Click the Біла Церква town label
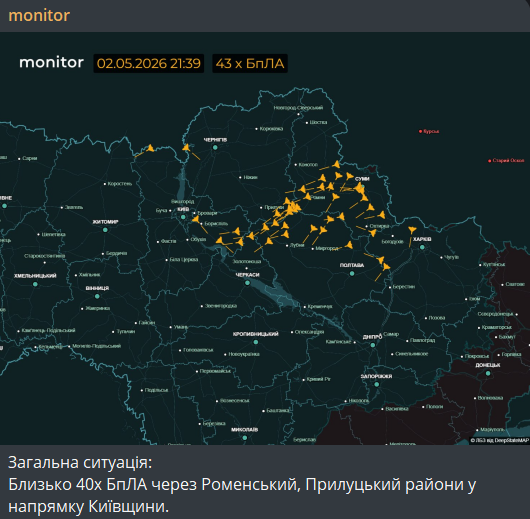This screenshot has width=530, height=519. pyautogui.click(x=184, y=260)
